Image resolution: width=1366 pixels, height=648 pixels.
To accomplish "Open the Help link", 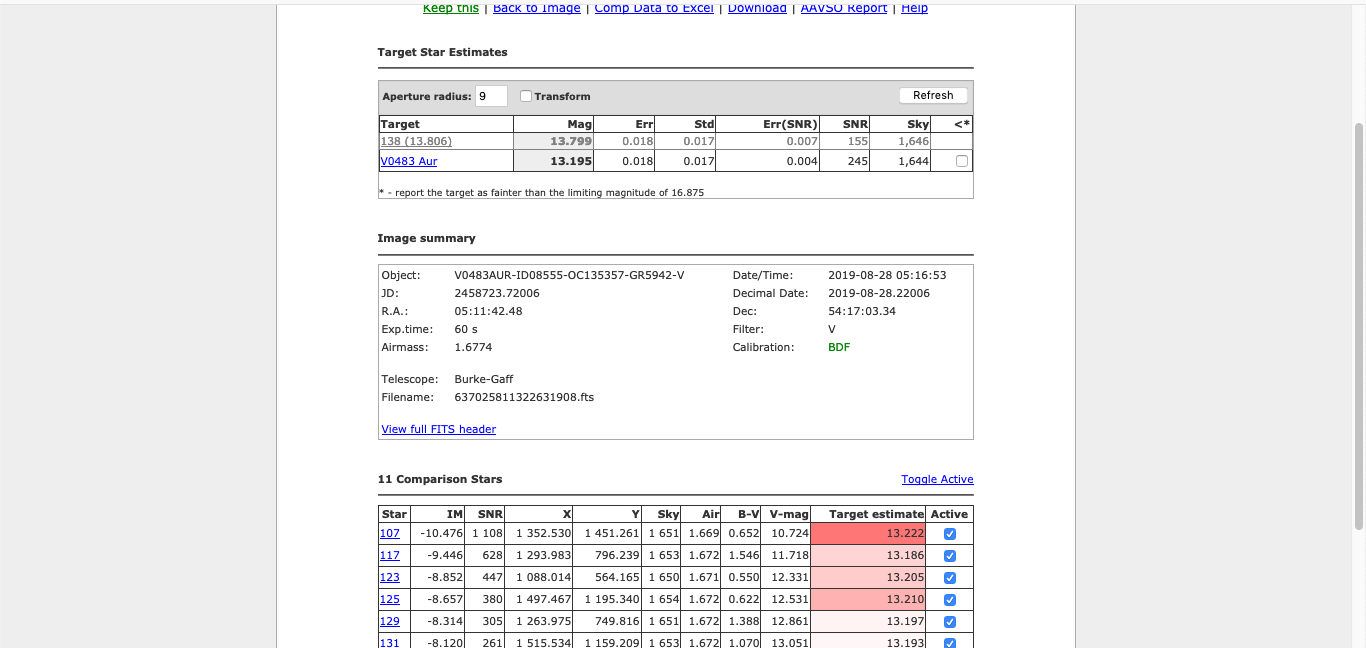I will click(914, 8).
